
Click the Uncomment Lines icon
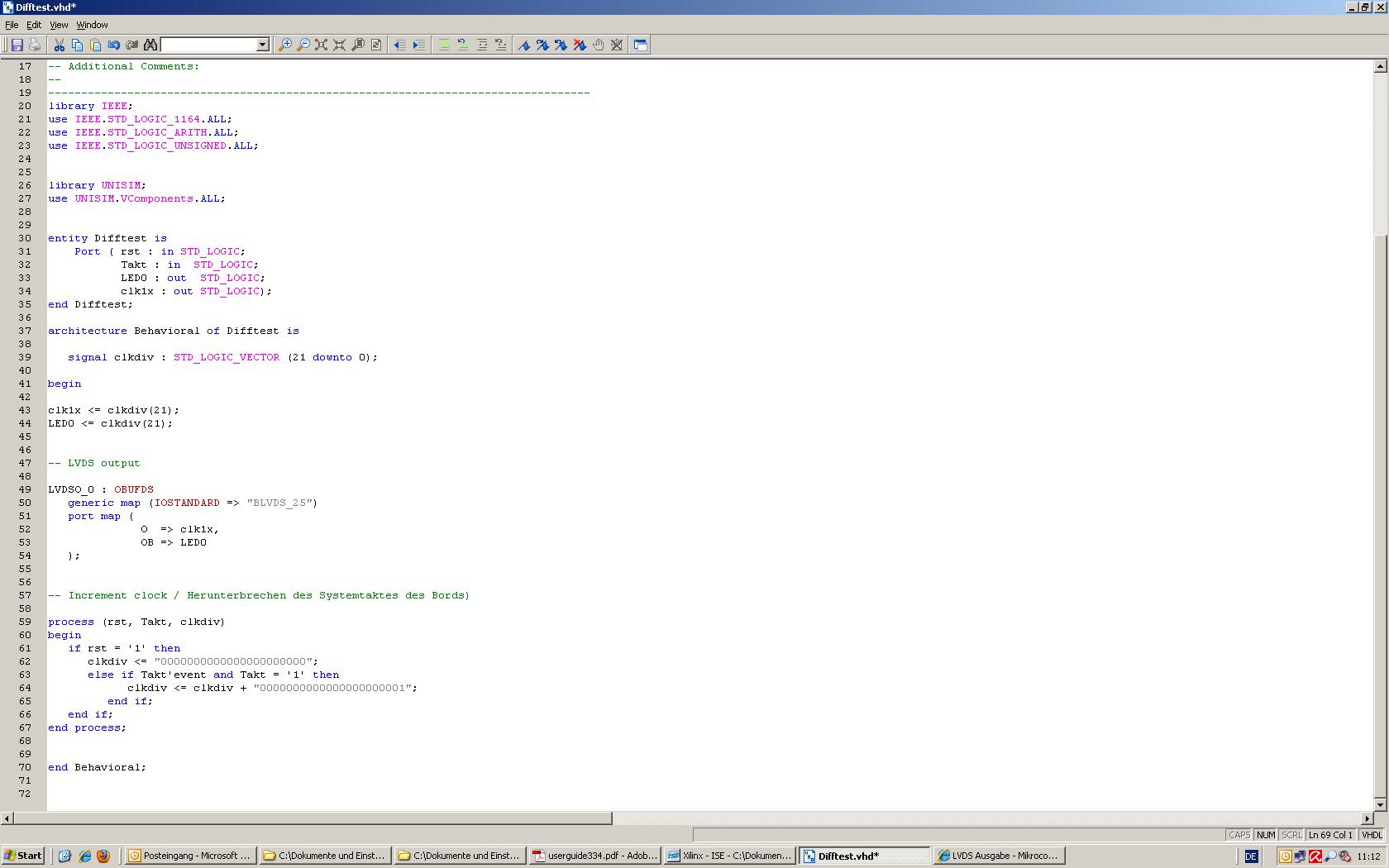coord(462,45)
